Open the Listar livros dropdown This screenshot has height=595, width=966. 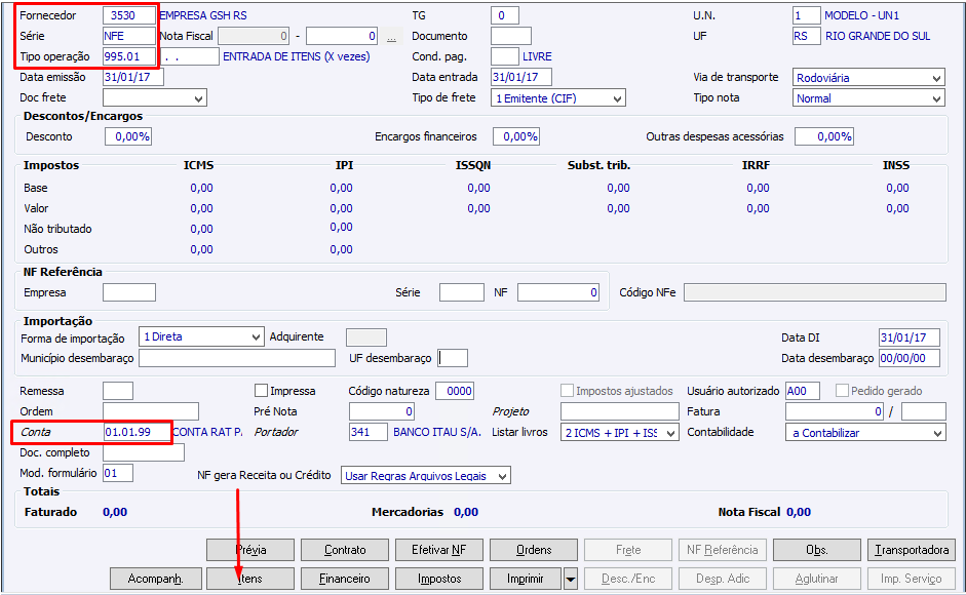click(x=620, y=432)
